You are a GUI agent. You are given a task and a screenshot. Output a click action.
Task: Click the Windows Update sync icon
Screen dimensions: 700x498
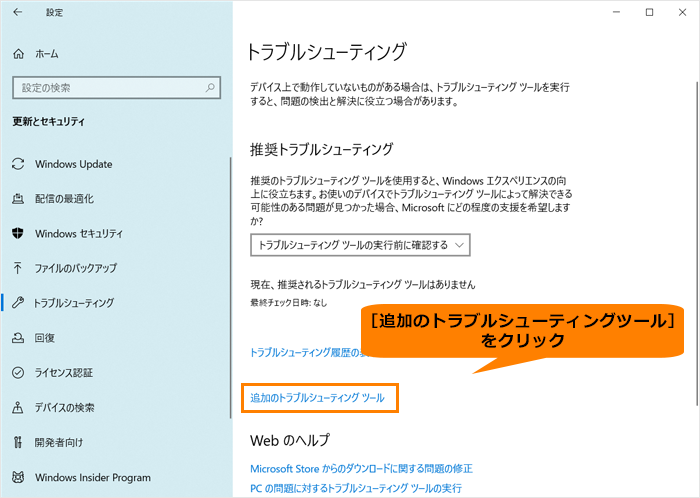coord(18,164)
